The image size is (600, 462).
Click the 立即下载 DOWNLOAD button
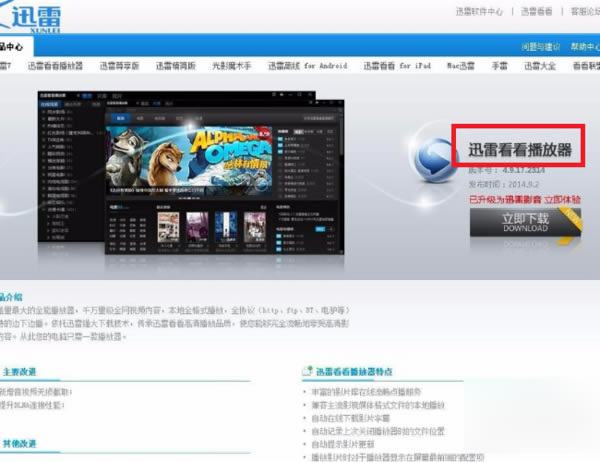click(525, 223)
